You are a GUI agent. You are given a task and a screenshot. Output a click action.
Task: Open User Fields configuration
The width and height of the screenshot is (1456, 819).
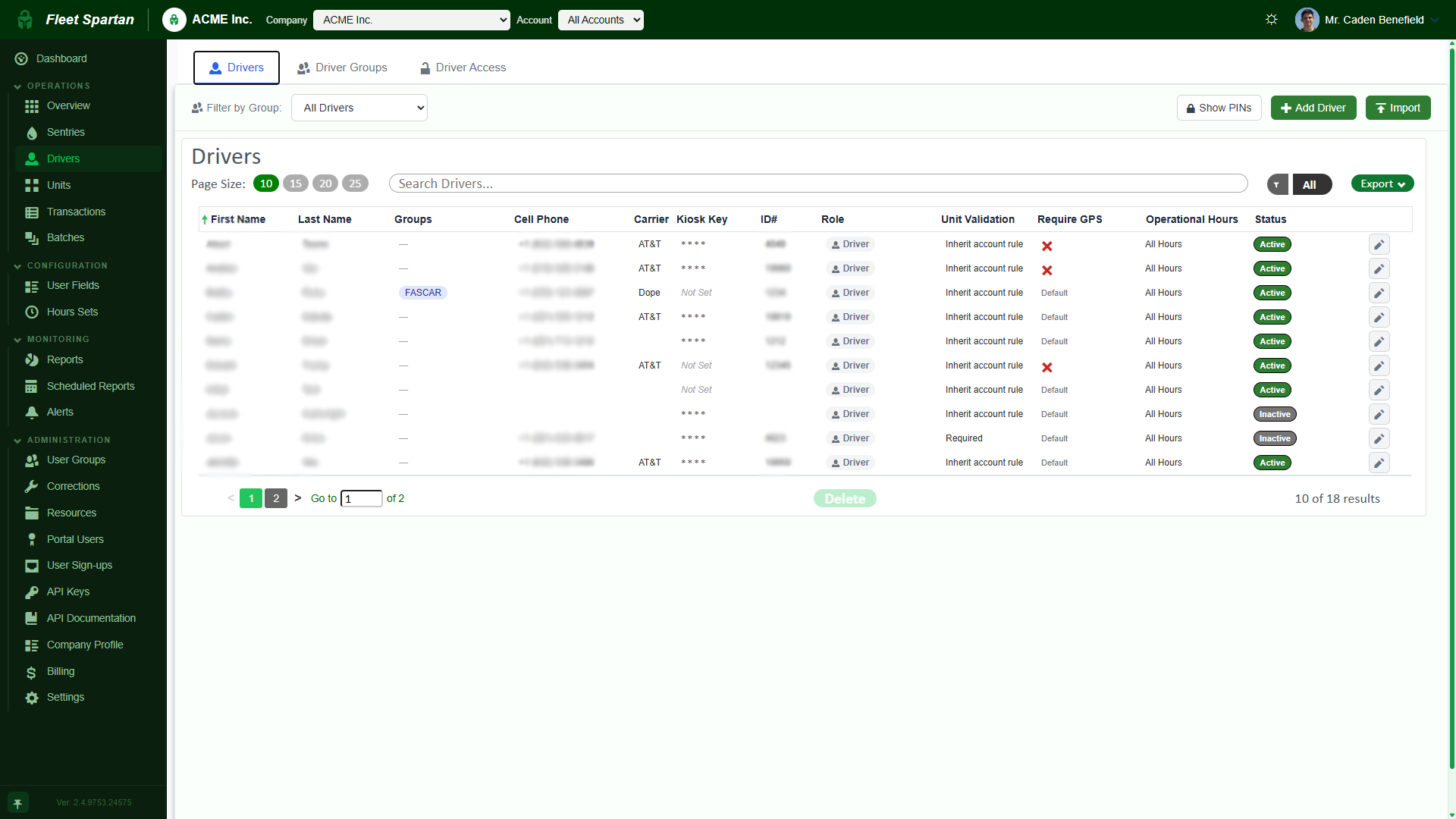click(x=73, y=285)
